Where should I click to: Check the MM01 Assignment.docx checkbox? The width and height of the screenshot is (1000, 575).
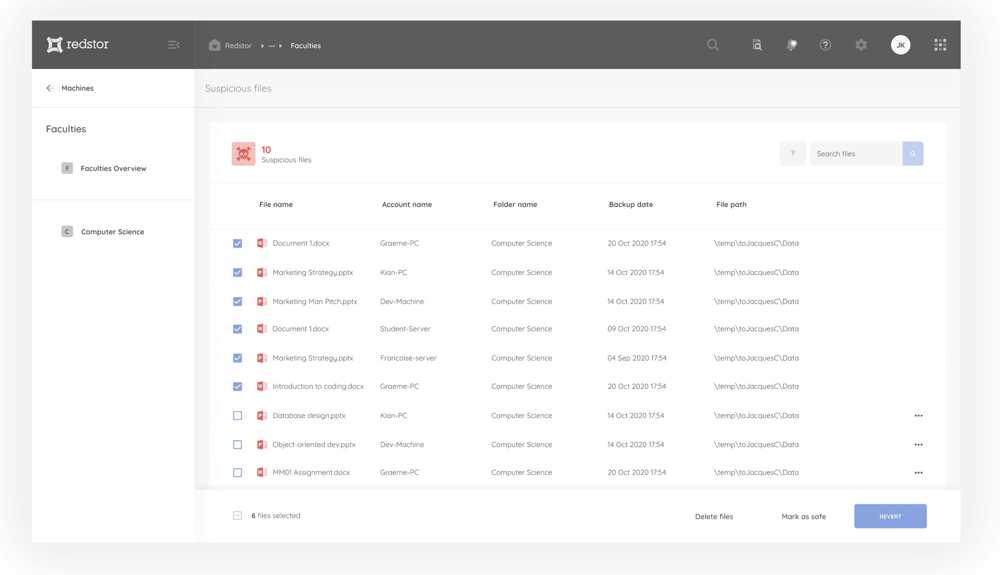237,473
